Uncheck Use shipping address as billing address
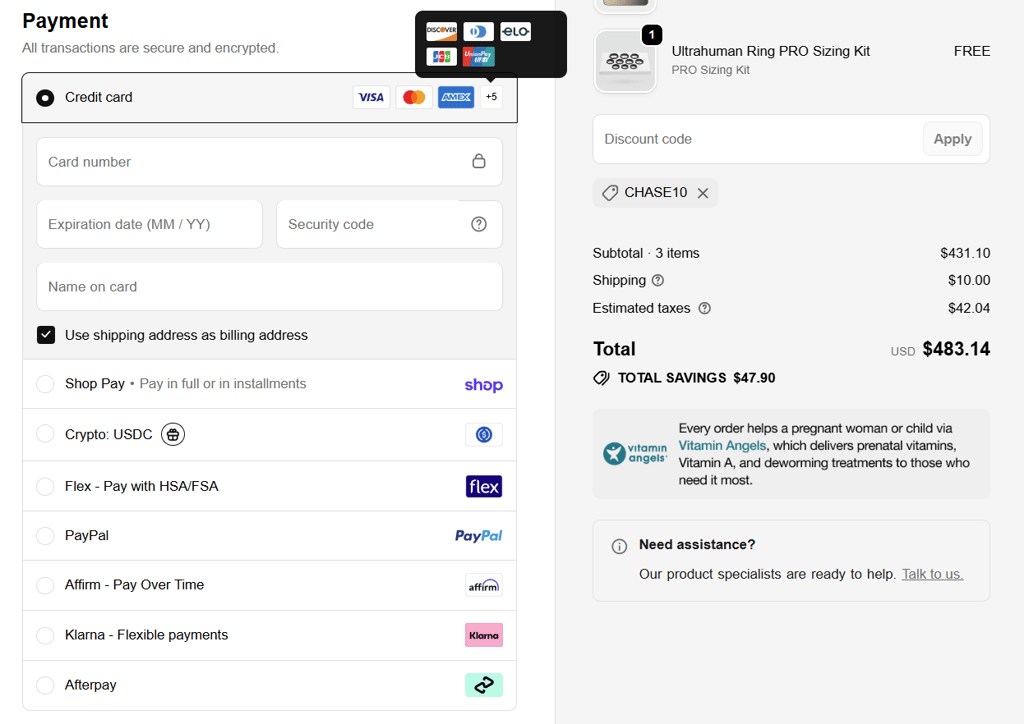1024x724 pixels. pos(46,335)
